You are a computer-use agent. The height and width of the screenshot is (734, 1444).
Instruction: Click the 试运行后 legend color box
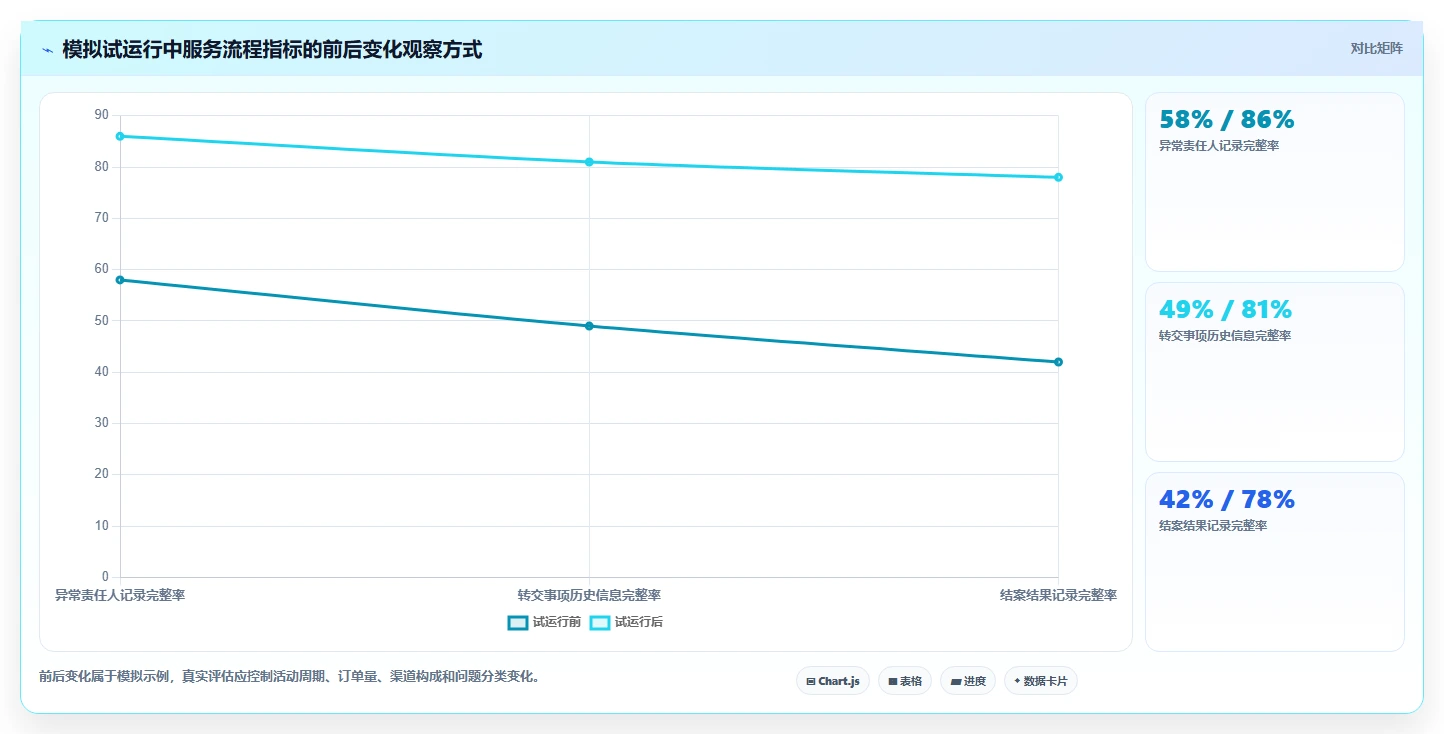pyautogui.click(x=600, y=622)
